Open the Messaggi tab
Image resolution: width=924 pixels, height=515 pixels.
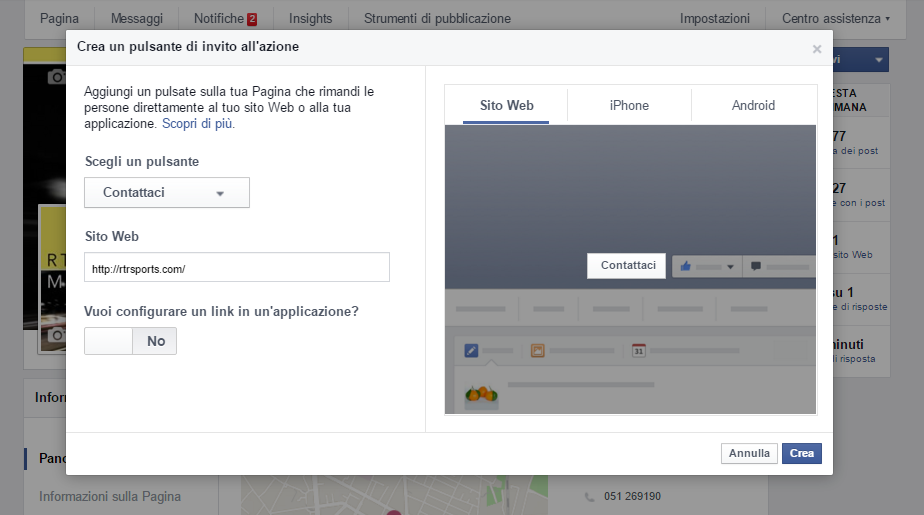[137, 18]
